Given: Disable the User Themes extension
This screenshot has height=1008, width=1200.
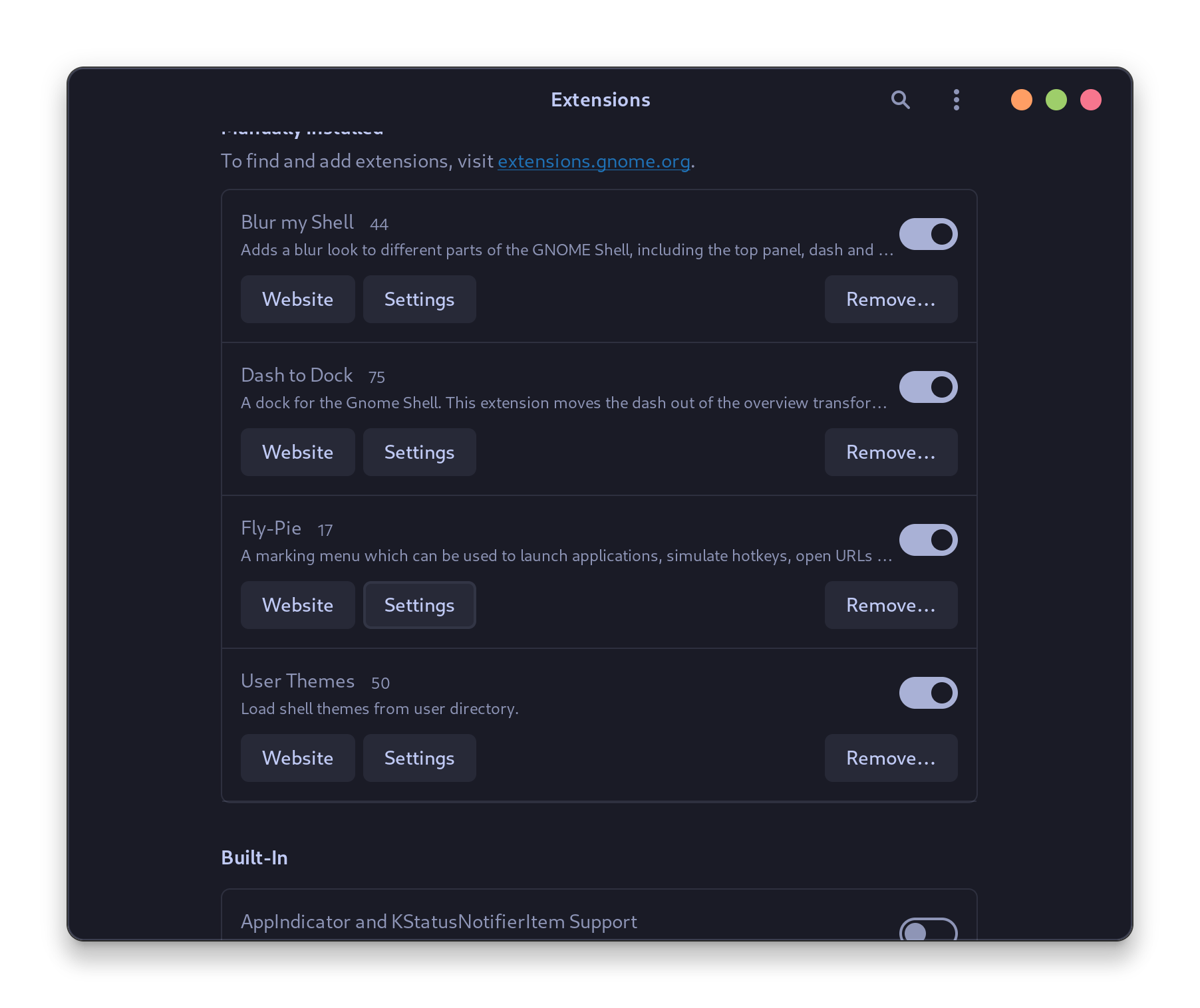Looking at the screenshot, I should (x=928, y=693).
